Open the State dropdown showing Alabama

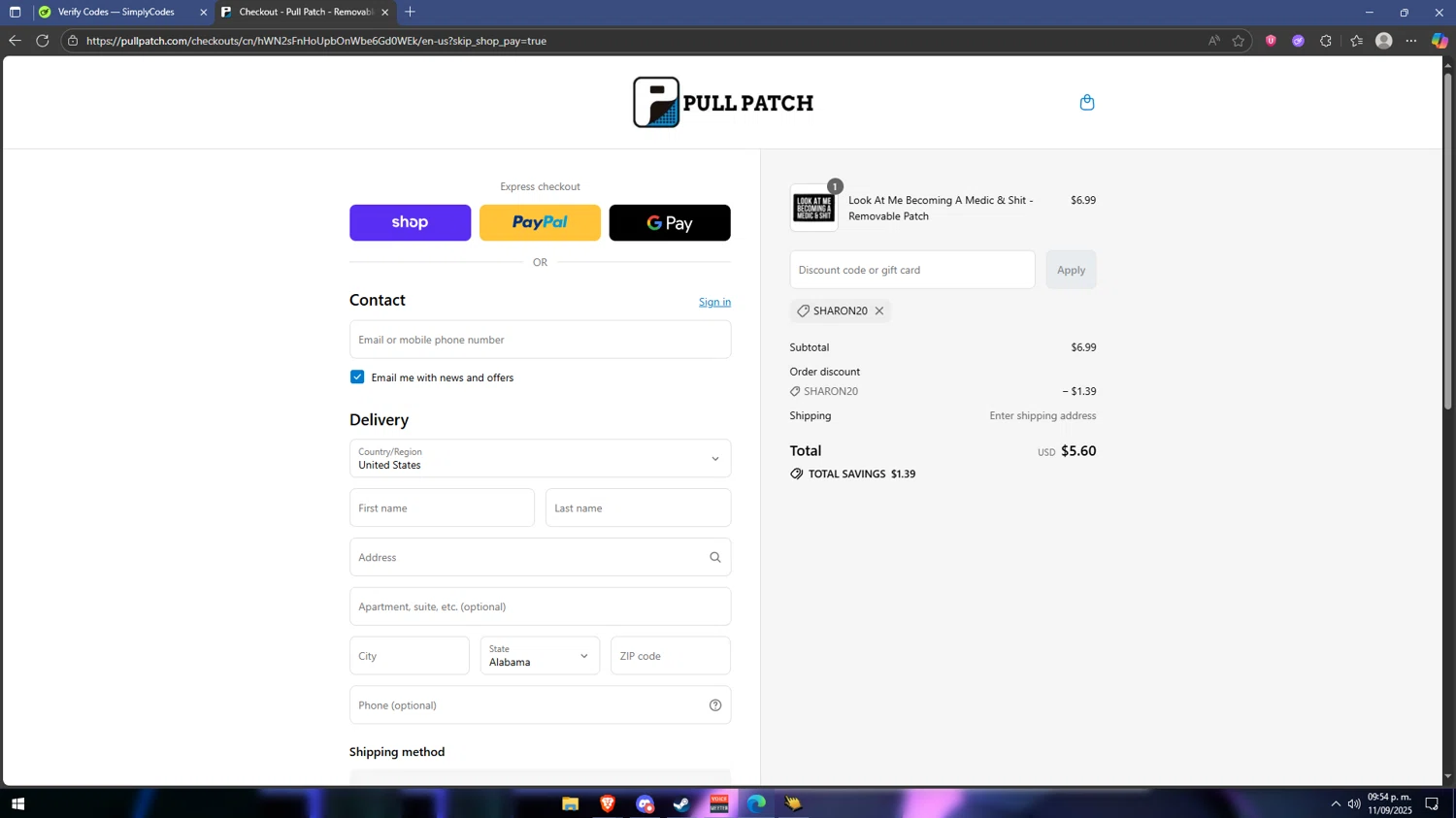pyautogui.click(x=540, y=656)
